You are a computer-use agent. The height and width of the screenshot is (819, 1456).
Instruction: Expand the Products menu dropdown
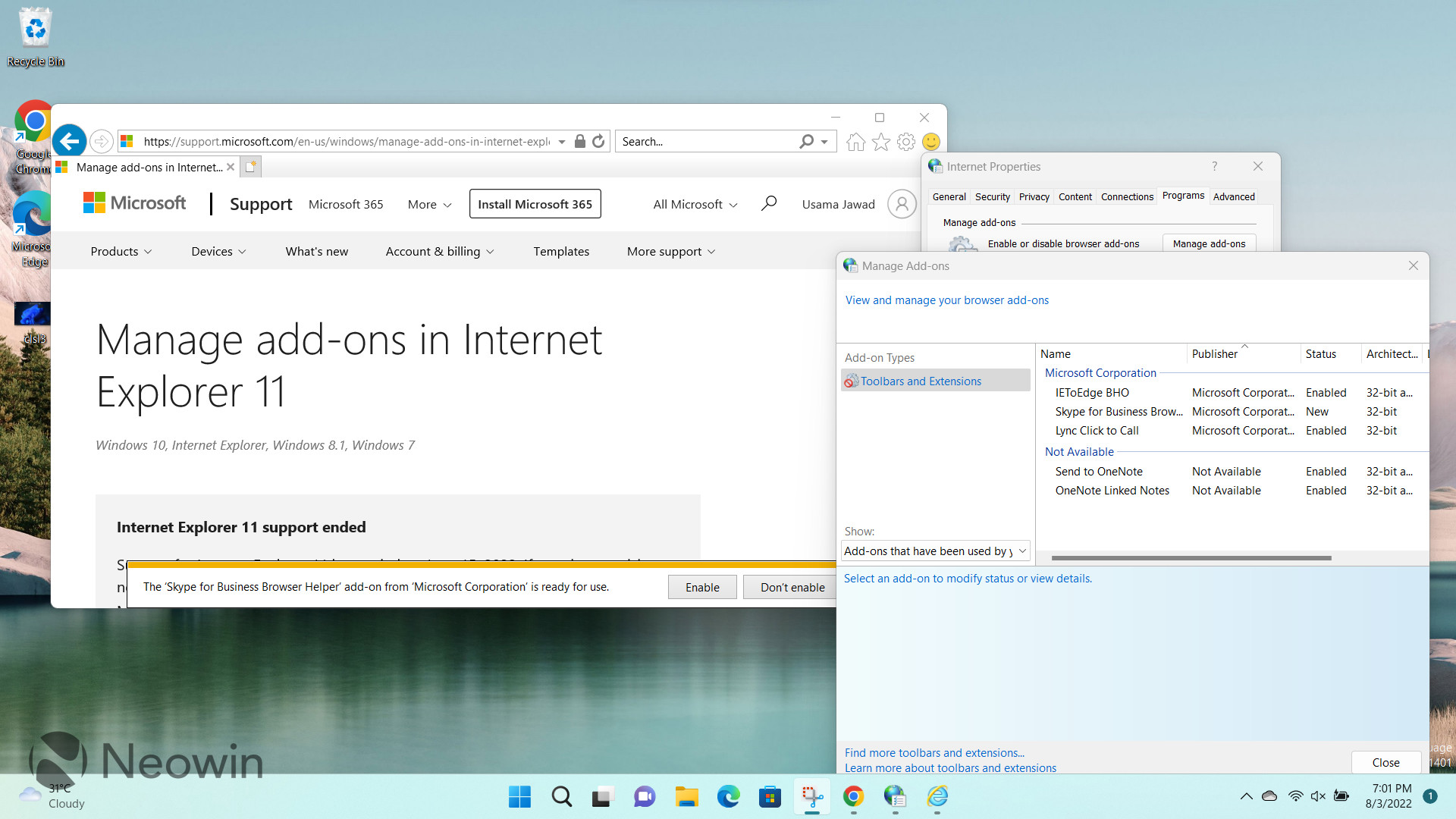(x=121, y=251)
